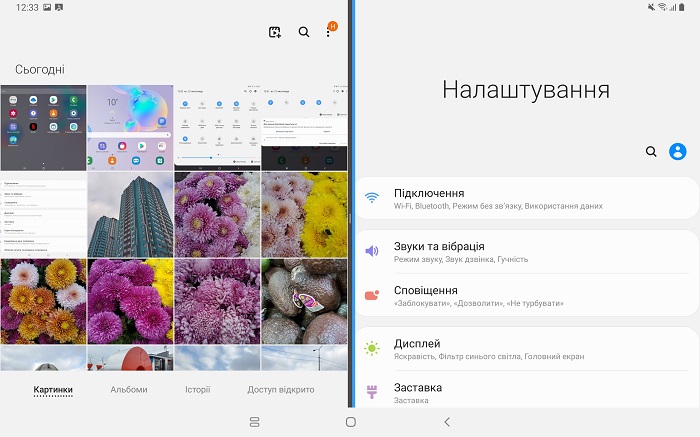Open the app drawer screenshot thumbnail
This screenshot has width=700, height=437.
(43, 128)
